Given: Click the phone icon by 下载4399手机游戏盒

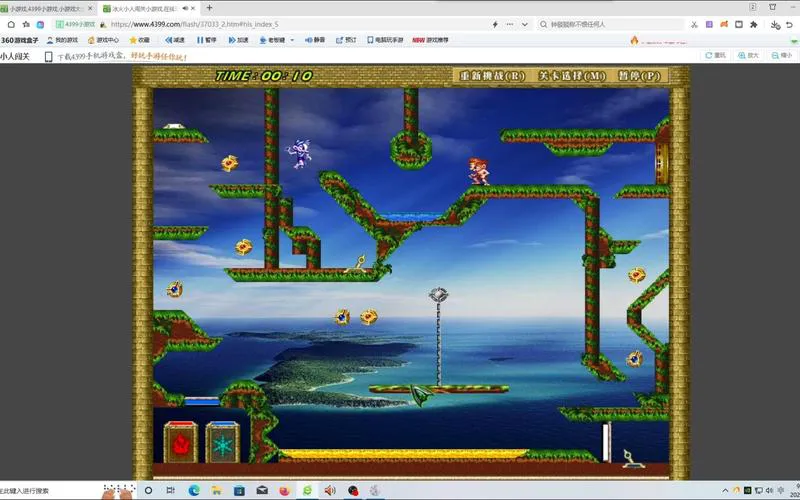Looking at the screenshot, I should pyautogui.click(x=48, y=57).
